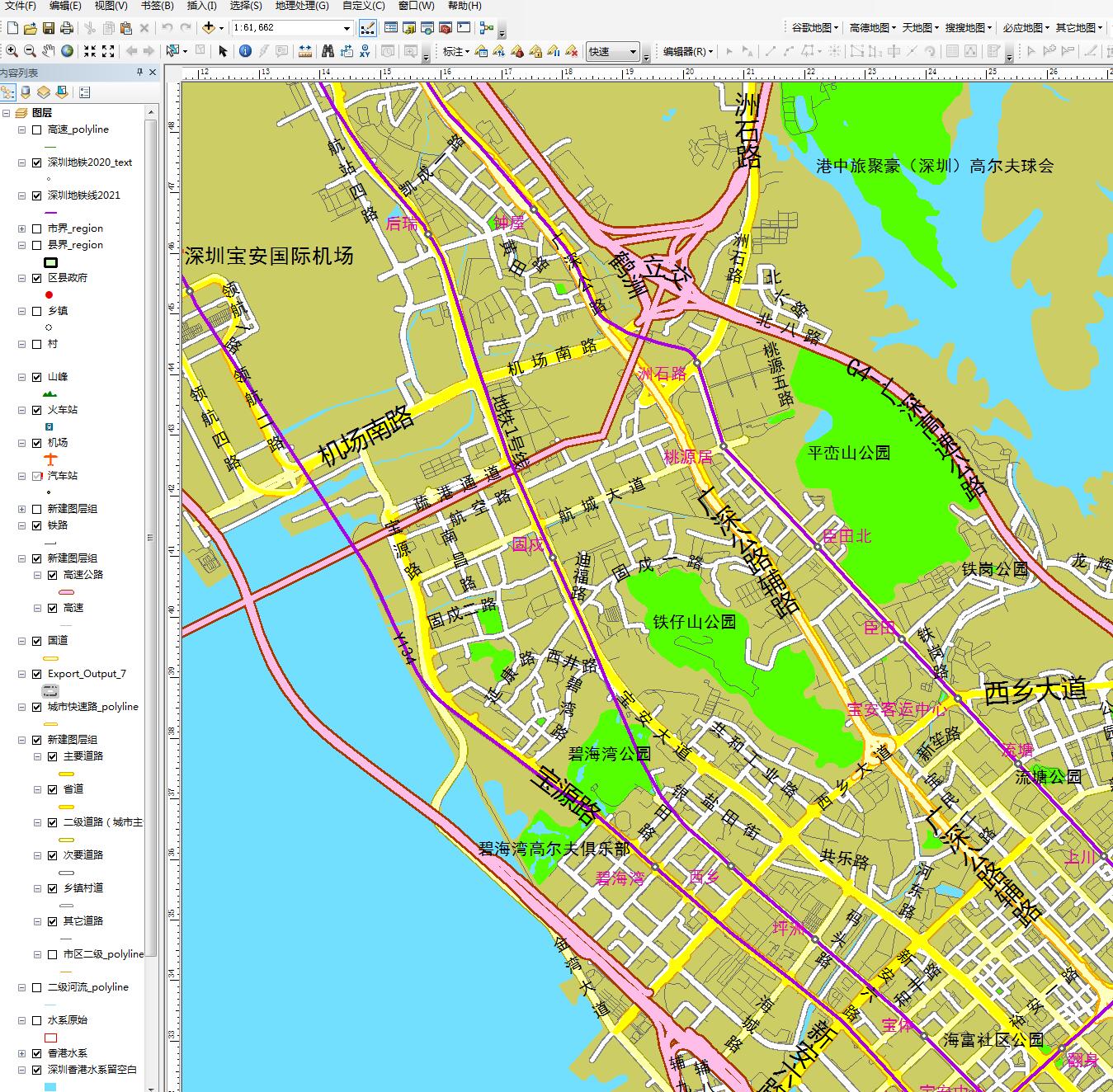The image size is (1113, 1092).
Task: Collapse the 图层 data frame node
Action: tap(7, 113)
